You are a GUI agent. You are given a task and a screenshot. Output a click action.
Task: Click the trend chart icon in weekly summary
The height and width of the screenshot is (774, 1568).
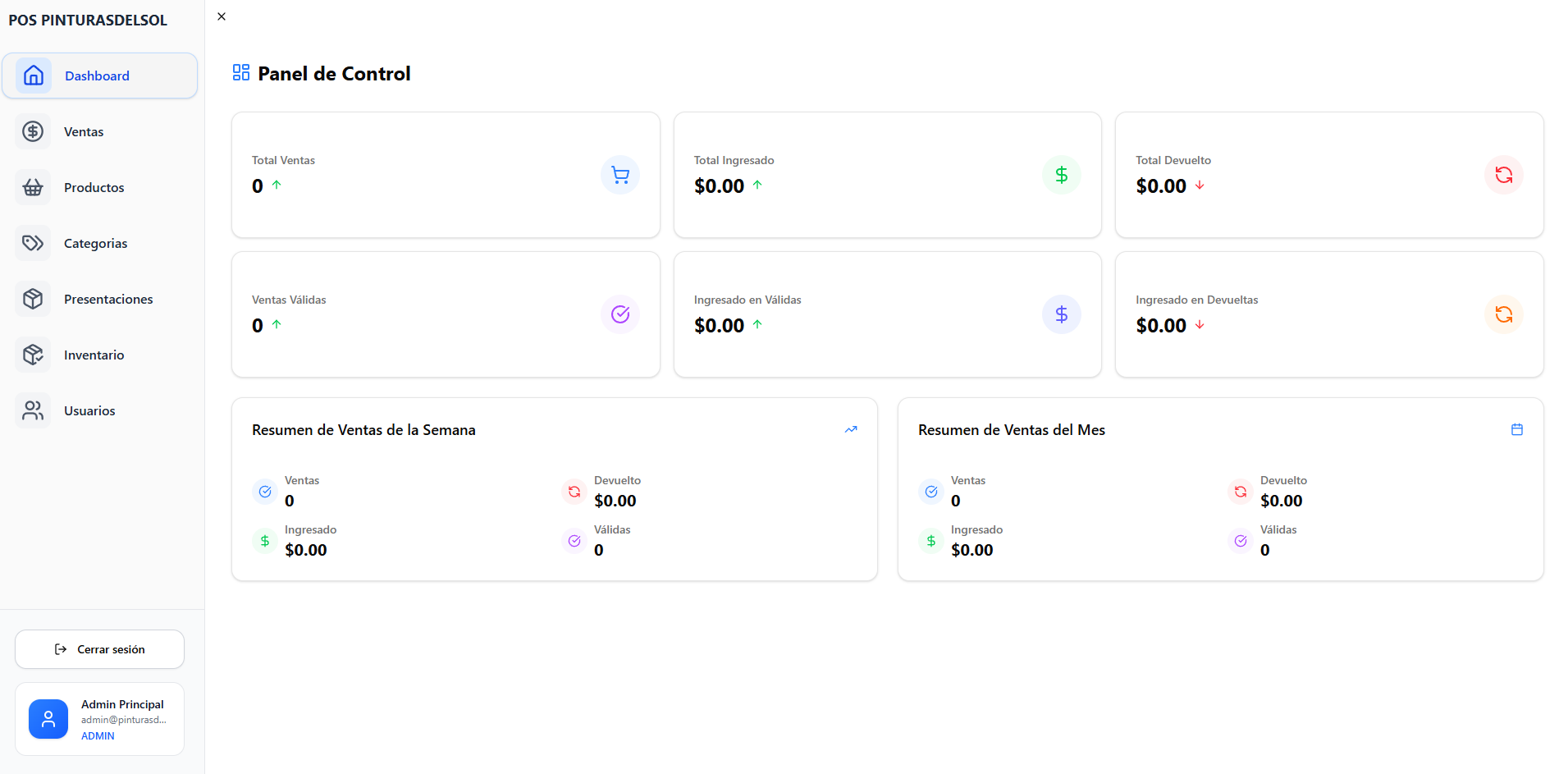[851, 429]
